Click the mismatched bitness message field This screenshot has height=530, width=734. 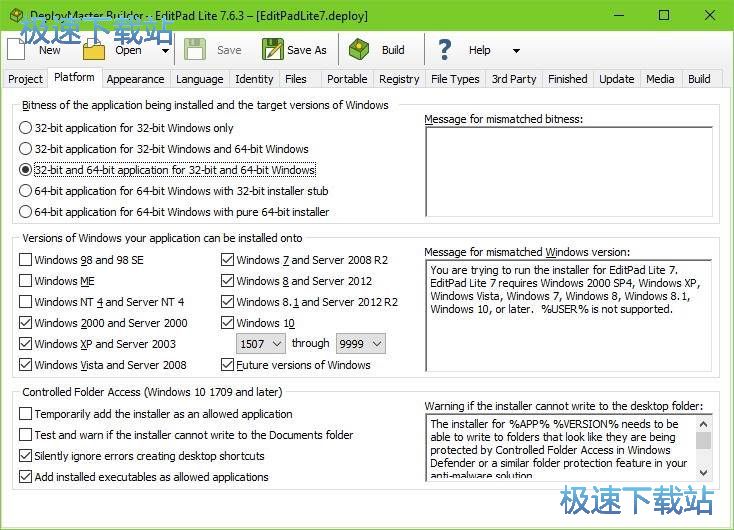[568, 171]
